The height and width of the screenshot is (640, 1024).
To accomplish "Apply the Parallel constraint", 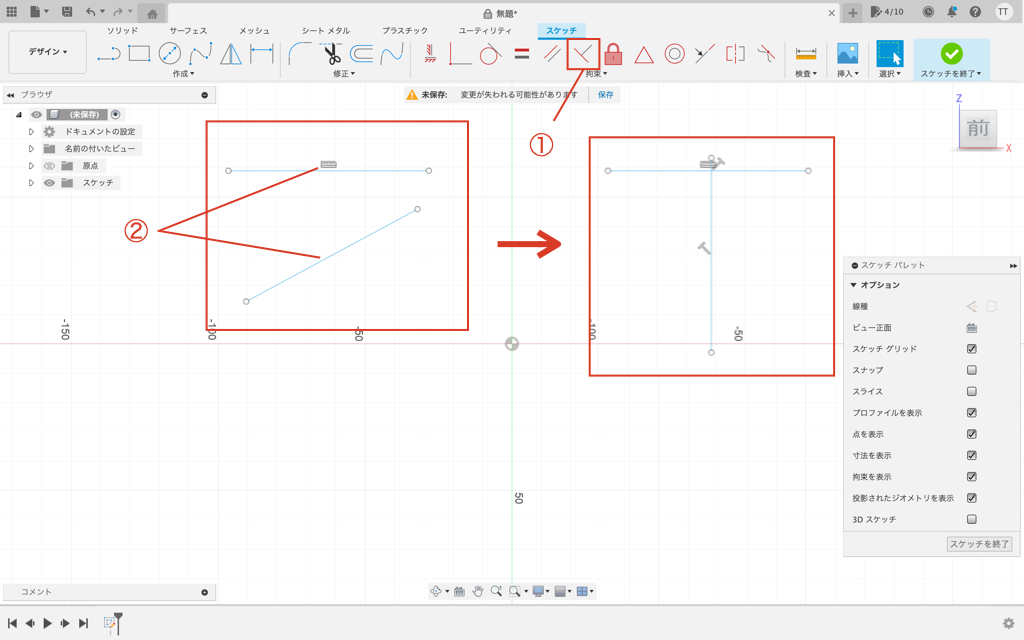I will [x=552, y=54].
